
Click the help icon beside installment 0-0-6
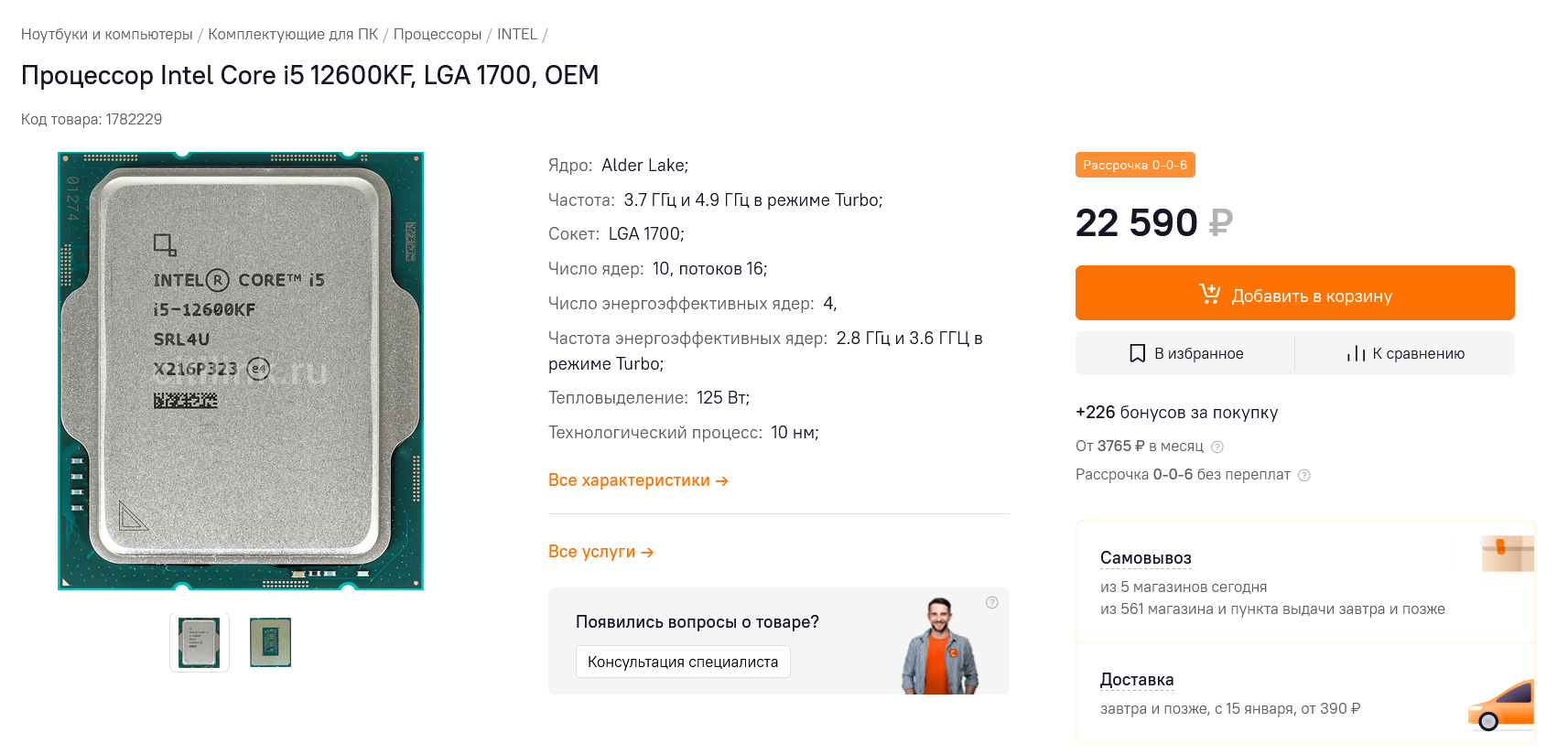1304,475
